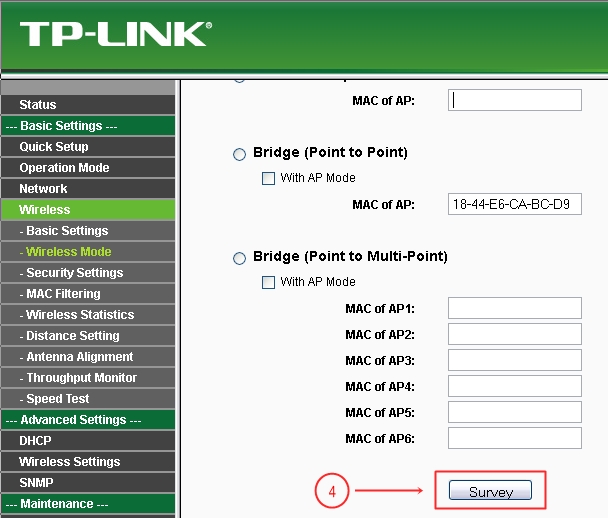Click the Maintenance section header
The image size is (608, 518).
(x=88, y=503)
